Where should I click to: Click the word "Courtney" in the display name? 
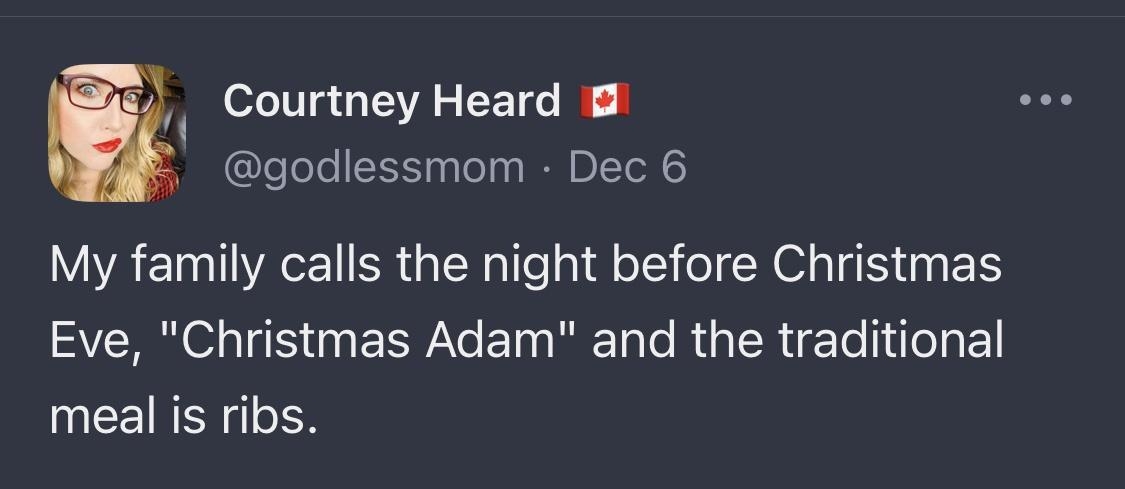pyautogui.click(x=322, y=101)
